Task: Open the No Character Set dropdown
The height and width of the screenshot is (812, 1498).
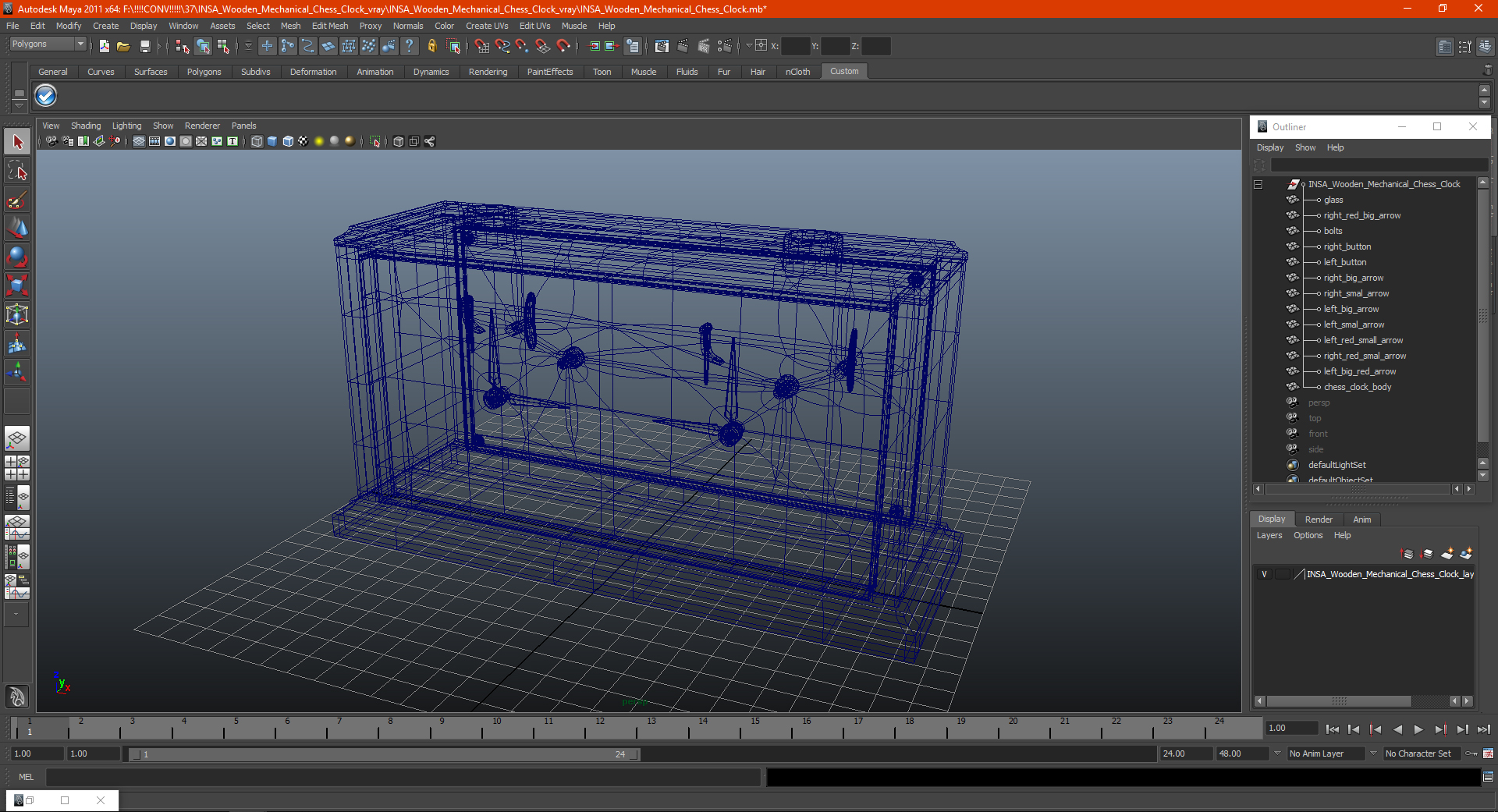Action: click(1422, 753)
